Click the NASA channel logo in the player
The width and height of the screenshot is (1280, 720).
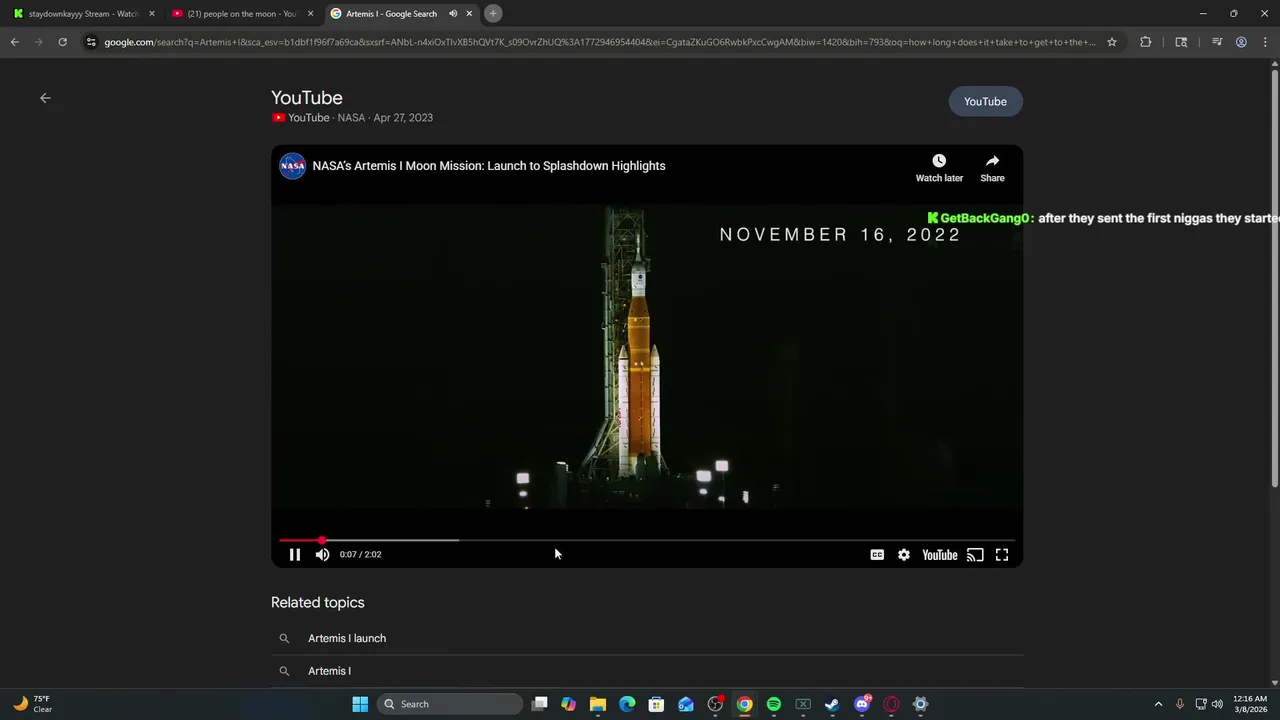pyautogui.click(x=293, y=166)
